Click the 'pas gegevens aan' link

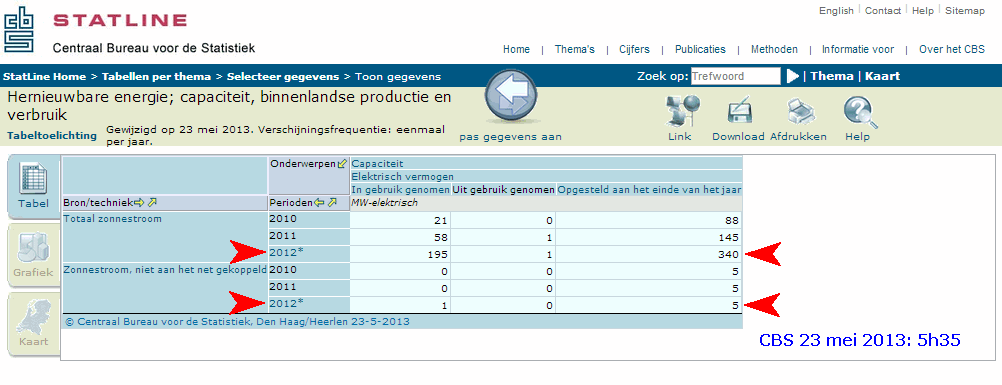pyautogui.click(x=511, y=137)
